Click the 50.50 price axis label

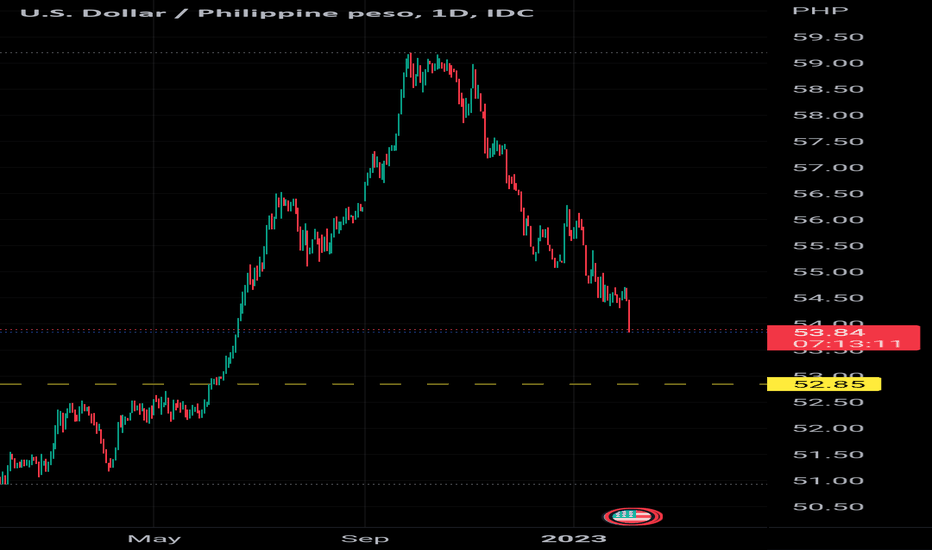(x=828, y=507)
